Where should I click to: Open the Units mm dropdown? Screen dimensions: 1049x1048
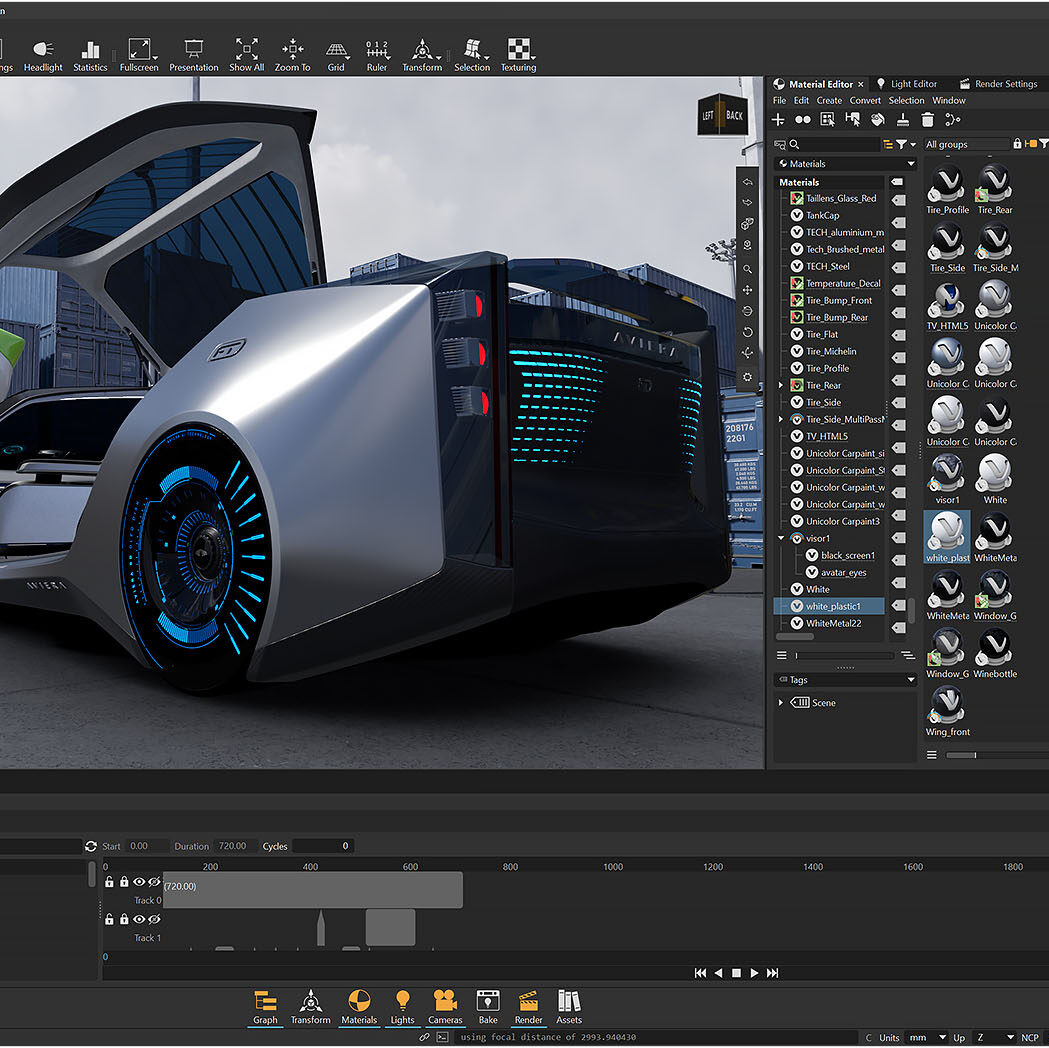[x=926, y=1037]
